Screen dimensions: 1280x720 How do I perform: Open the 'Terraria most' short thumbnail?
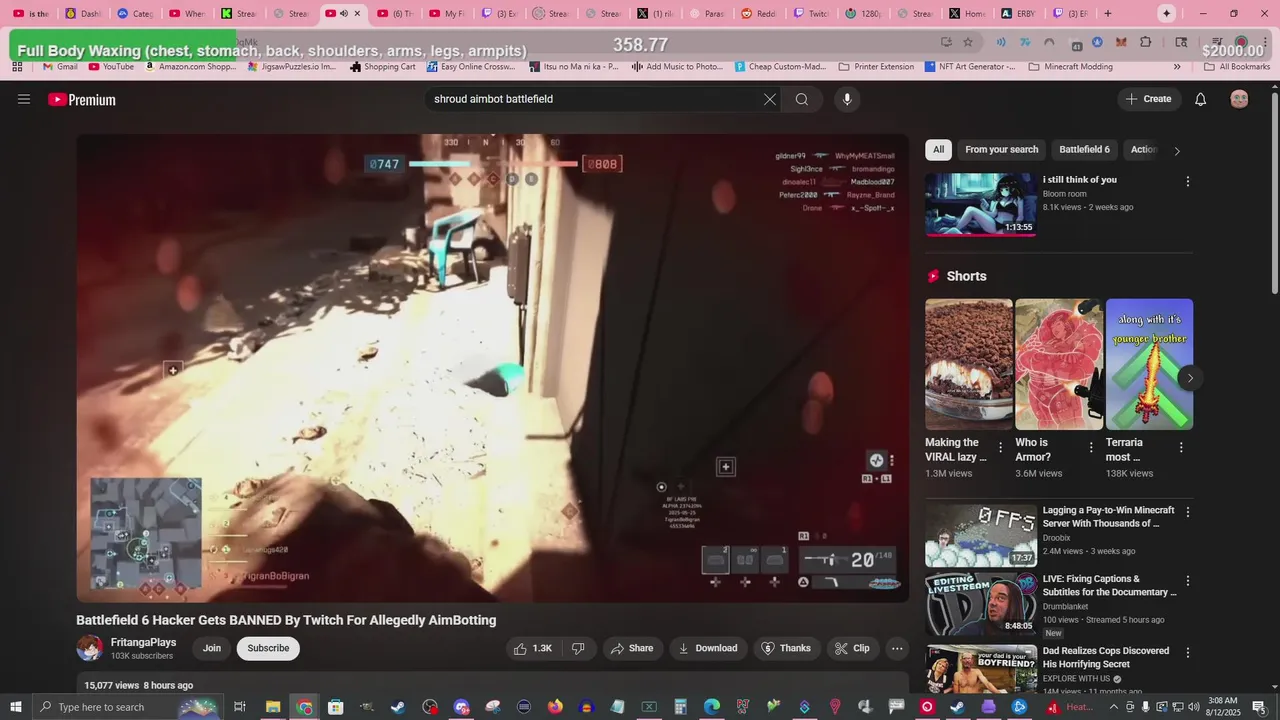pos(1149,364)
